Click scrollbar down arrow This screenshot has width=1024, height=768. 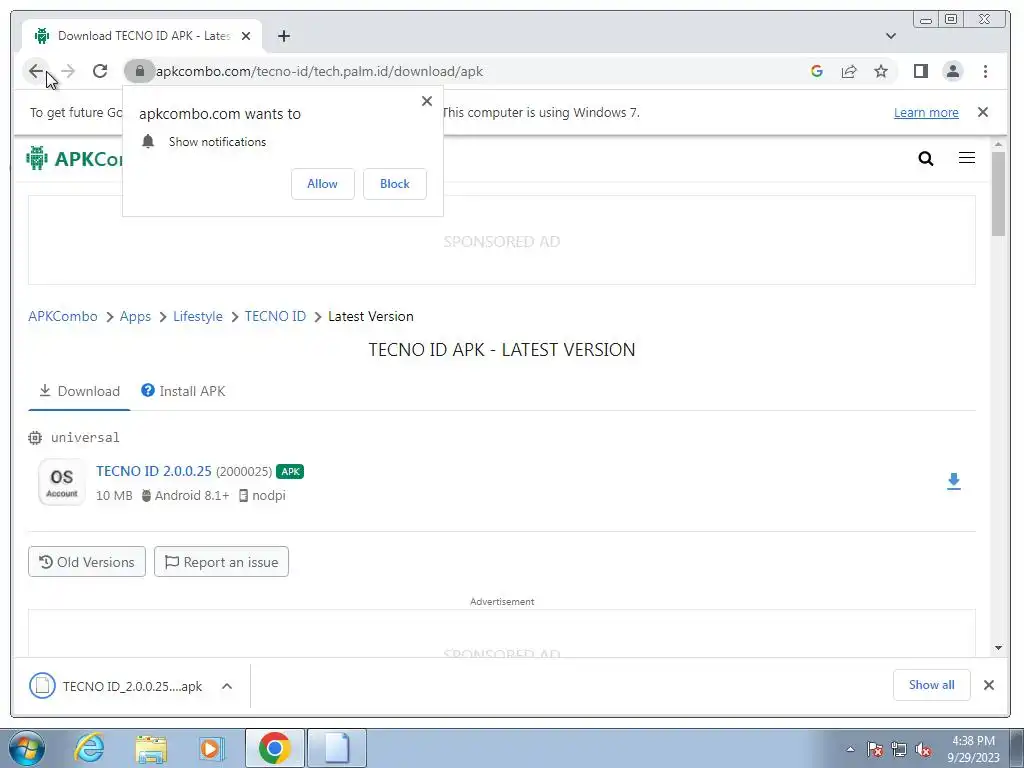click(x=998, y=648)
